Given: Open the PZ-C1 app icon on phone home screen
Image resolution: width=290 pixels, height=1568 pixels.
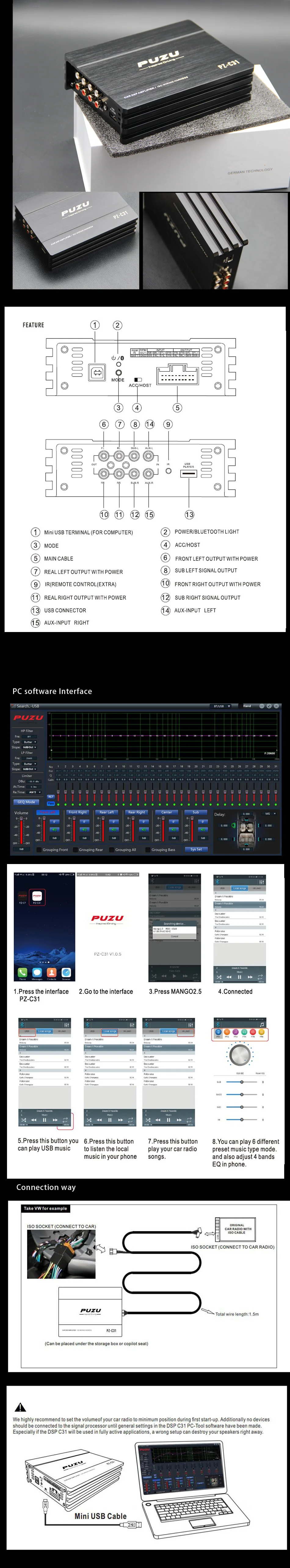Looking at the screenshot, I should [23, 897].
